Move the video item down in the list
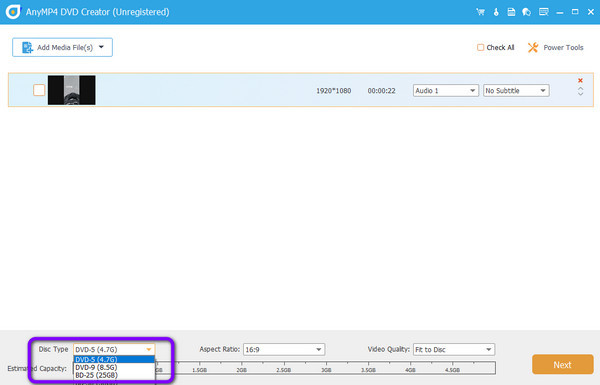The image size is (600, 385). [x=580, y=93]
